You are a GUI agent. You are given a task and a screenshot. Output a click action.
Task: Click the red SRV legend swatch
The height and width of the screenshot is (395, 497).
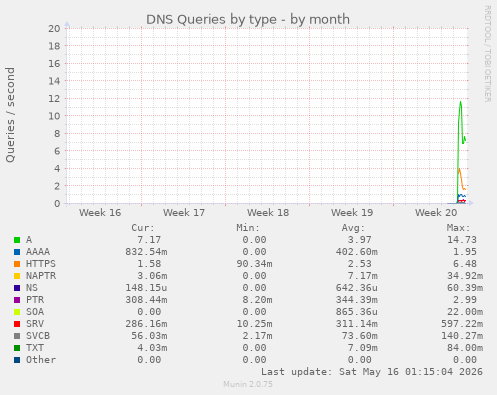[17, 324]
